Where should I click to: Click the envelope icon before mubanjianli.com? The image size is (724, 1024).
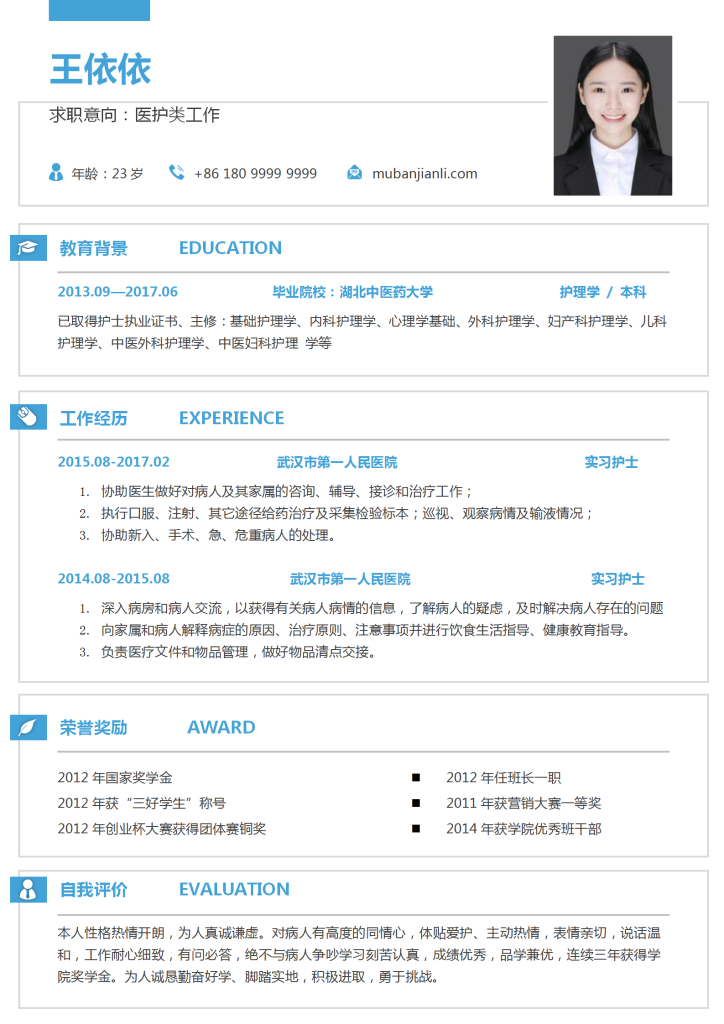[x=354, y=173]
